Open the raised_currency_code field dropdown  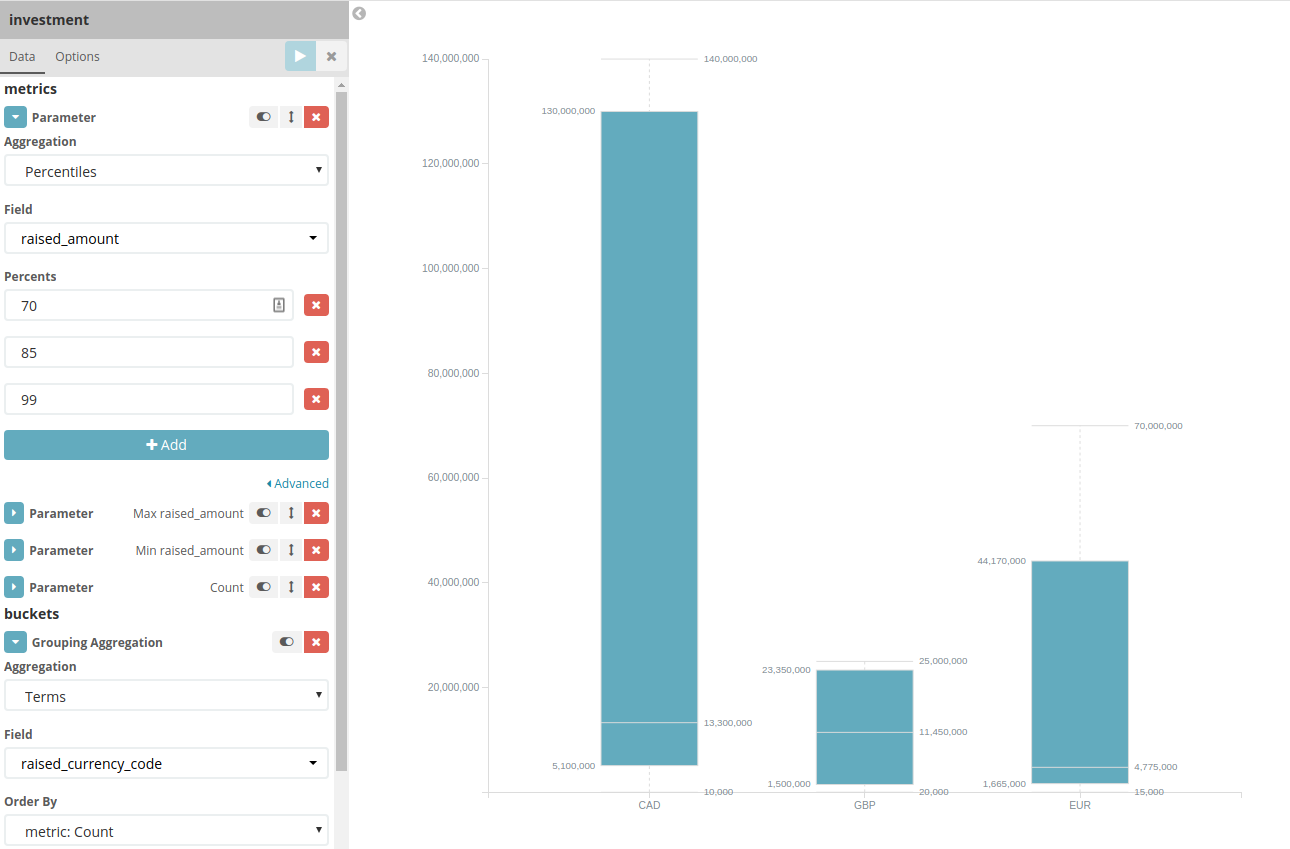(166, 763)
